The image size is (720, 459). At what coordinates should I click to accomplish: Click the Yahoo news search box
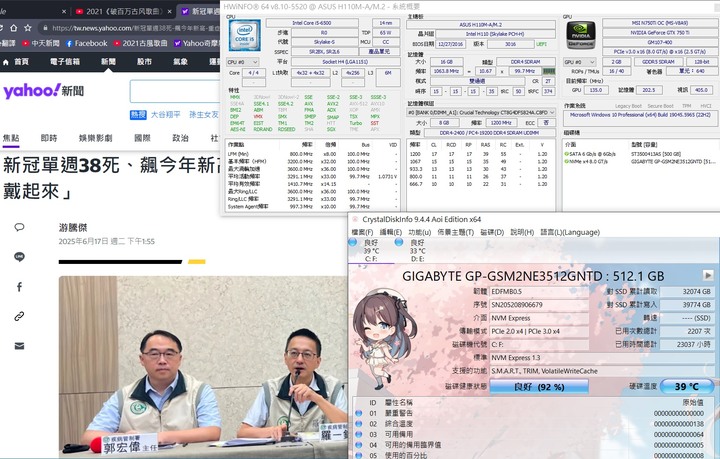175,91
